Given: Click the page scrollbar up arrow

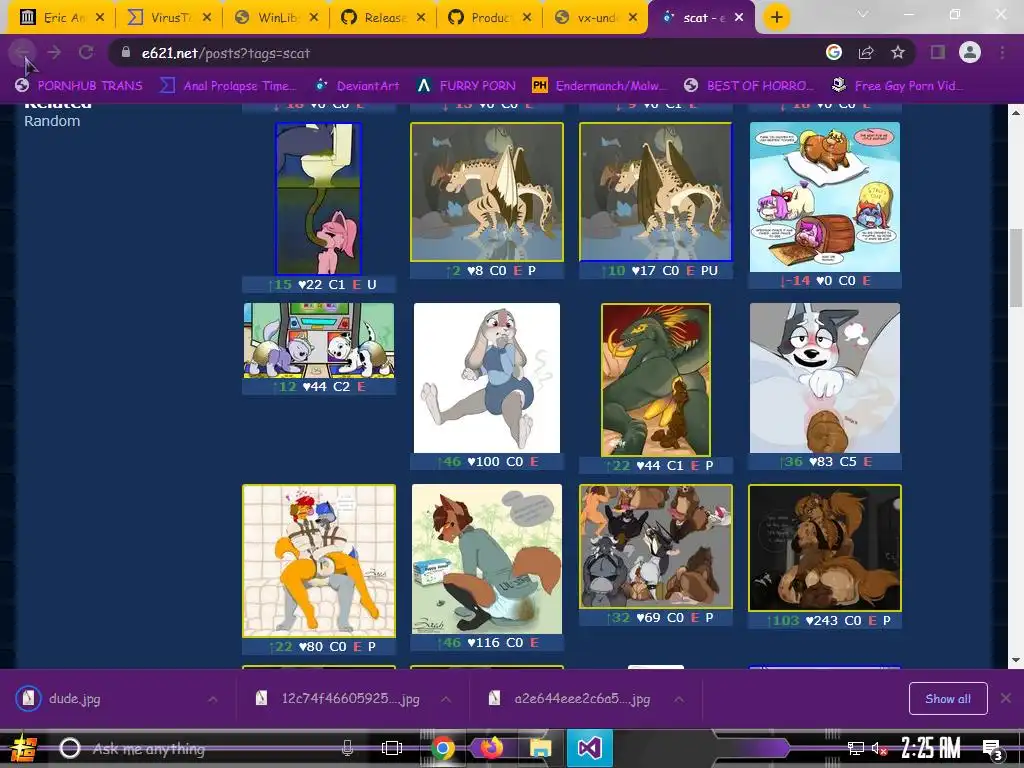Looking at the screenshot, I should tap(1016, 112).
